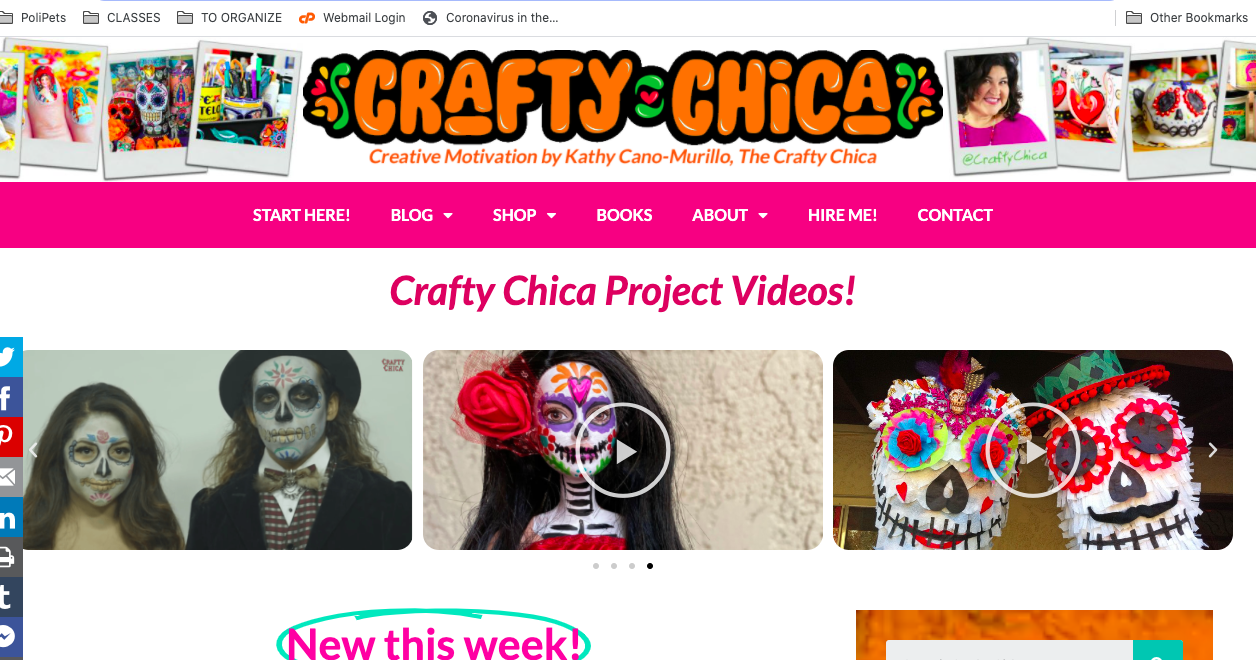Open the START HERE! menu item
The image size is (1256, 660).
click(x=301, y=215)
